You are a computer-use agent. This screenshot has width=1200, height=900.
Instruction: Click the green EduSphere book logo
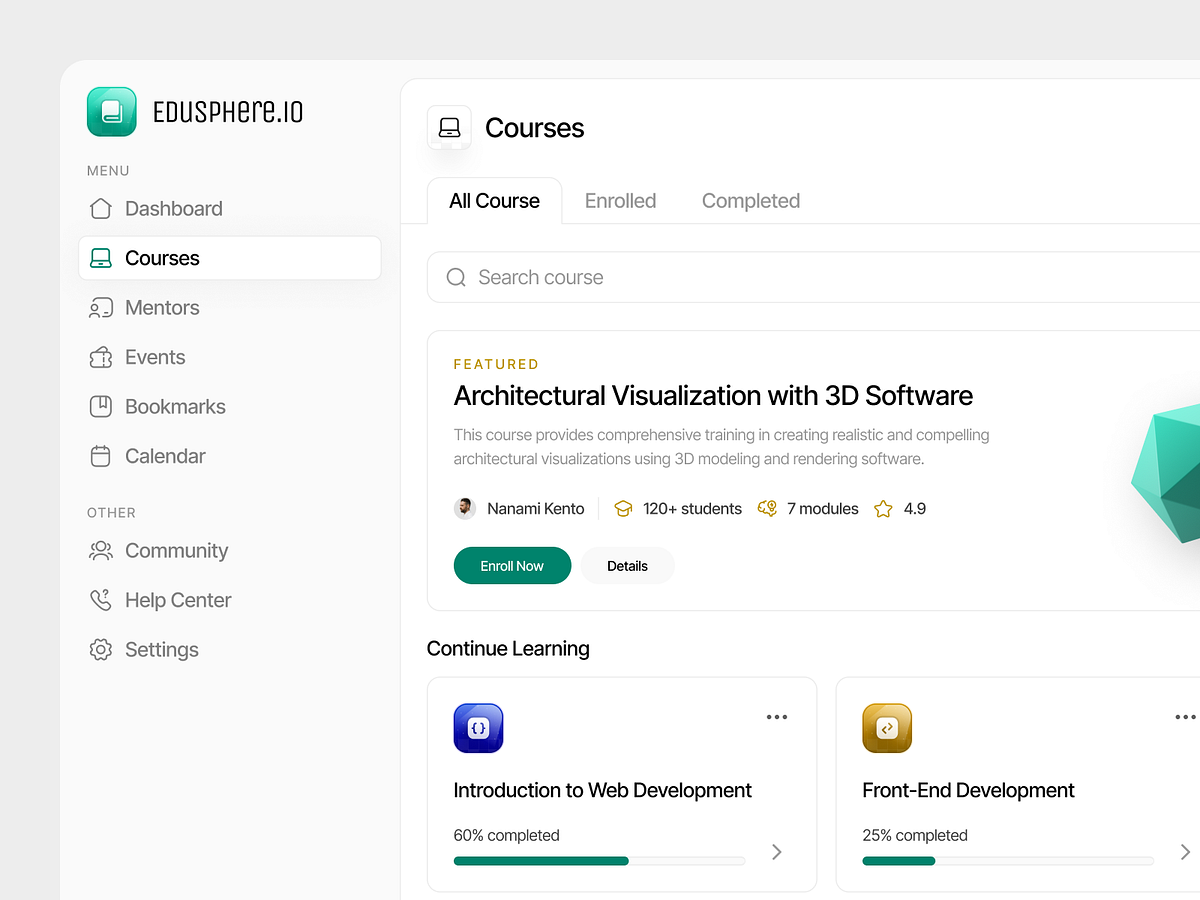112,111
